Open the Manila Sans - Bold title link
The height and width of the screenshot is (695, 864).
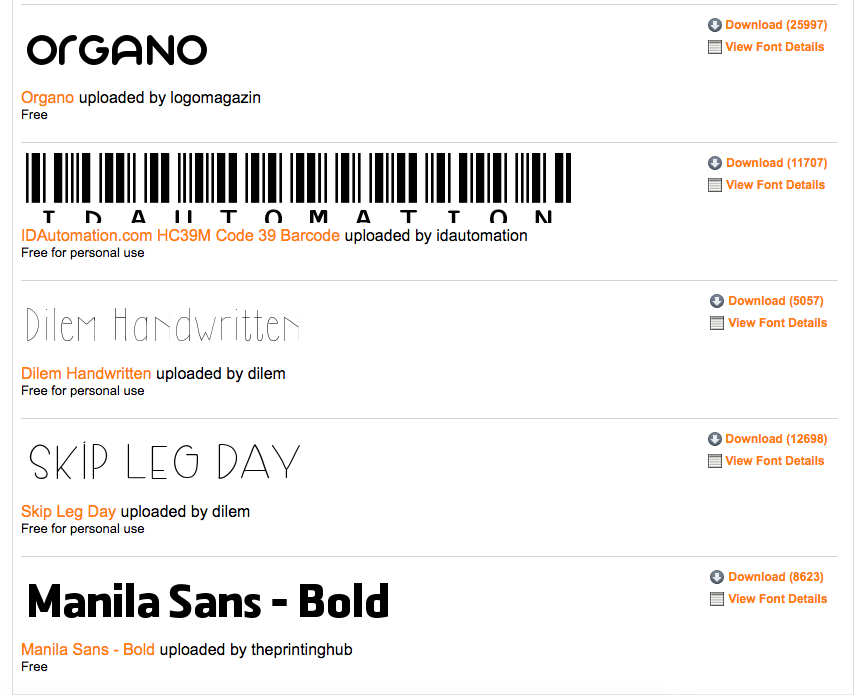88,649
